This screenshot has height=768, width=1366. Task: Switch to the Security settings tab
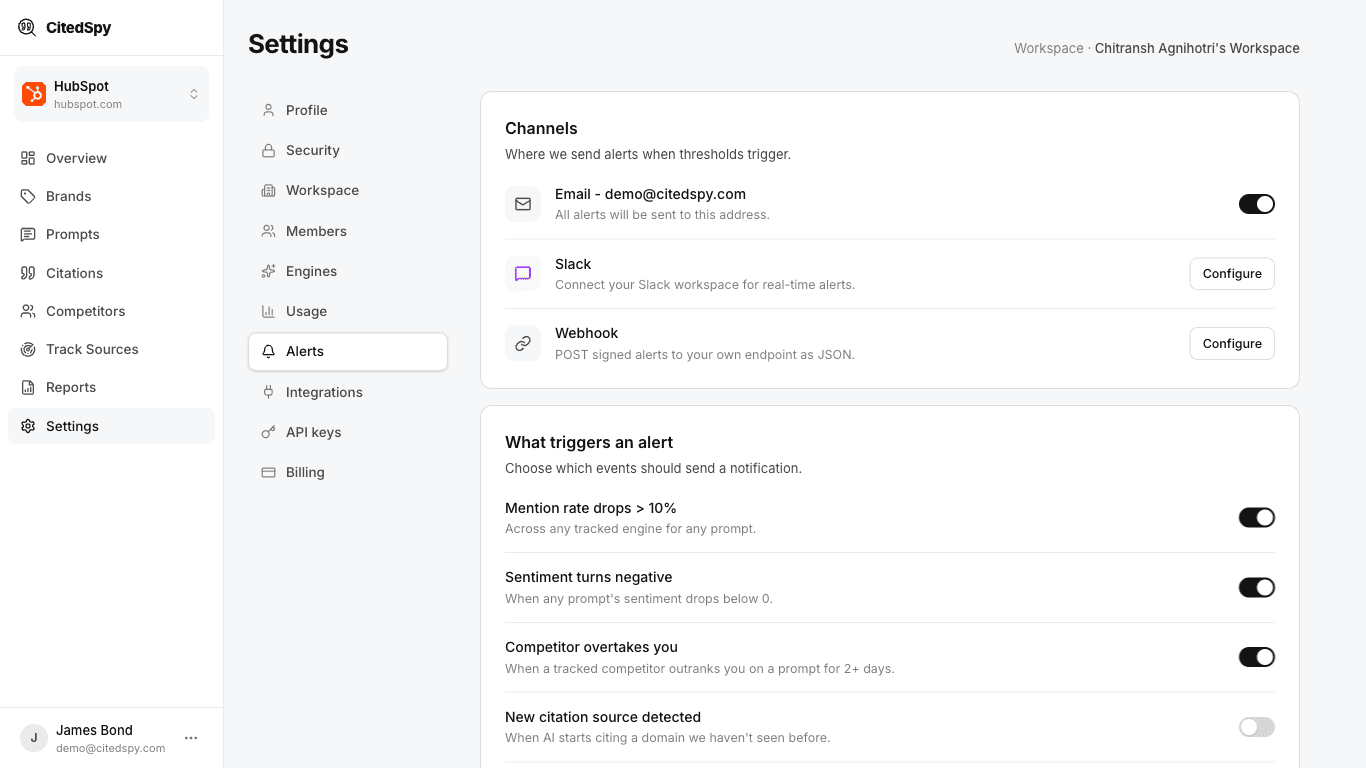click(348, 150)
